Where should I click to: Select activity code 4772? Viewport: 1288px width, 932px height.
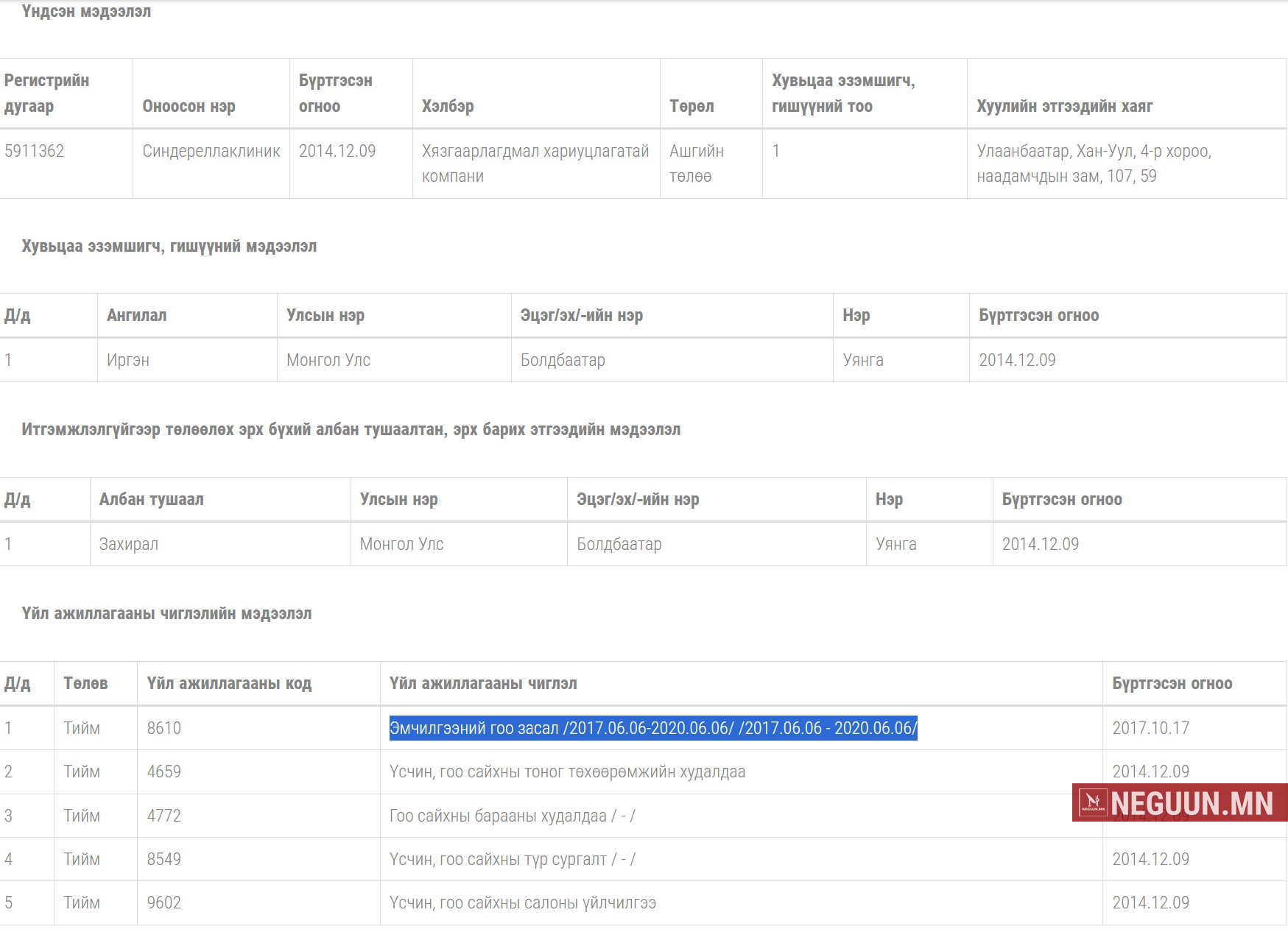tap(163, 816)
